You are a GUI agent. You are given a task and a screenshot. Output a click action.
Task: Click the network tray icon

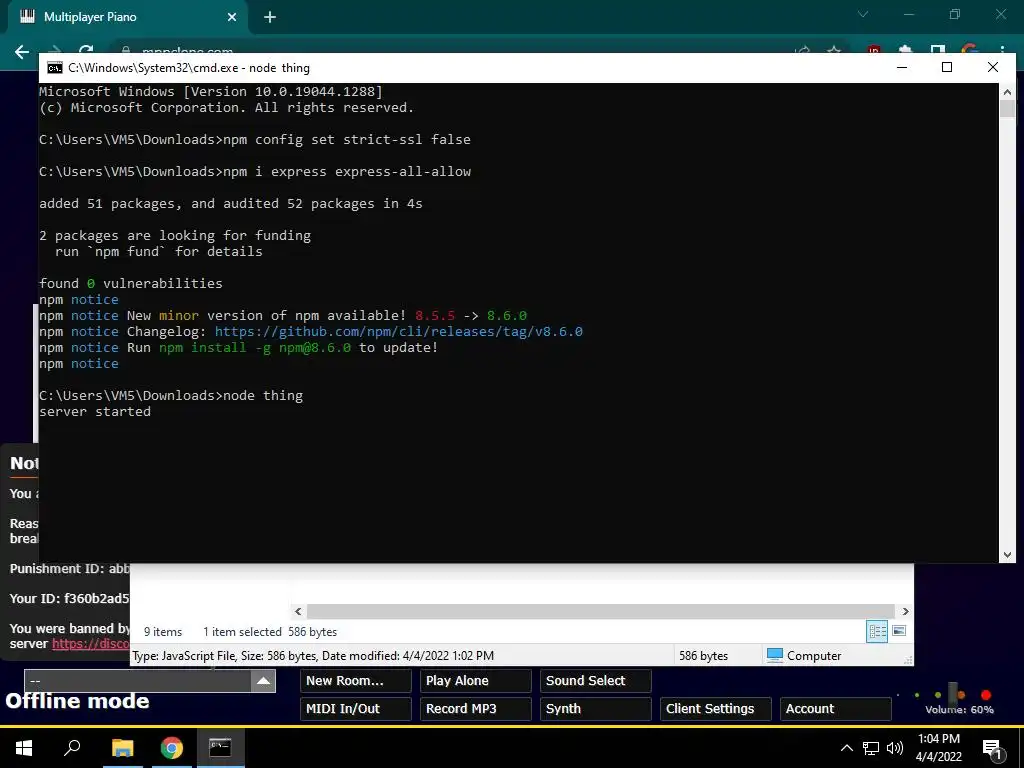coord(871,748)
